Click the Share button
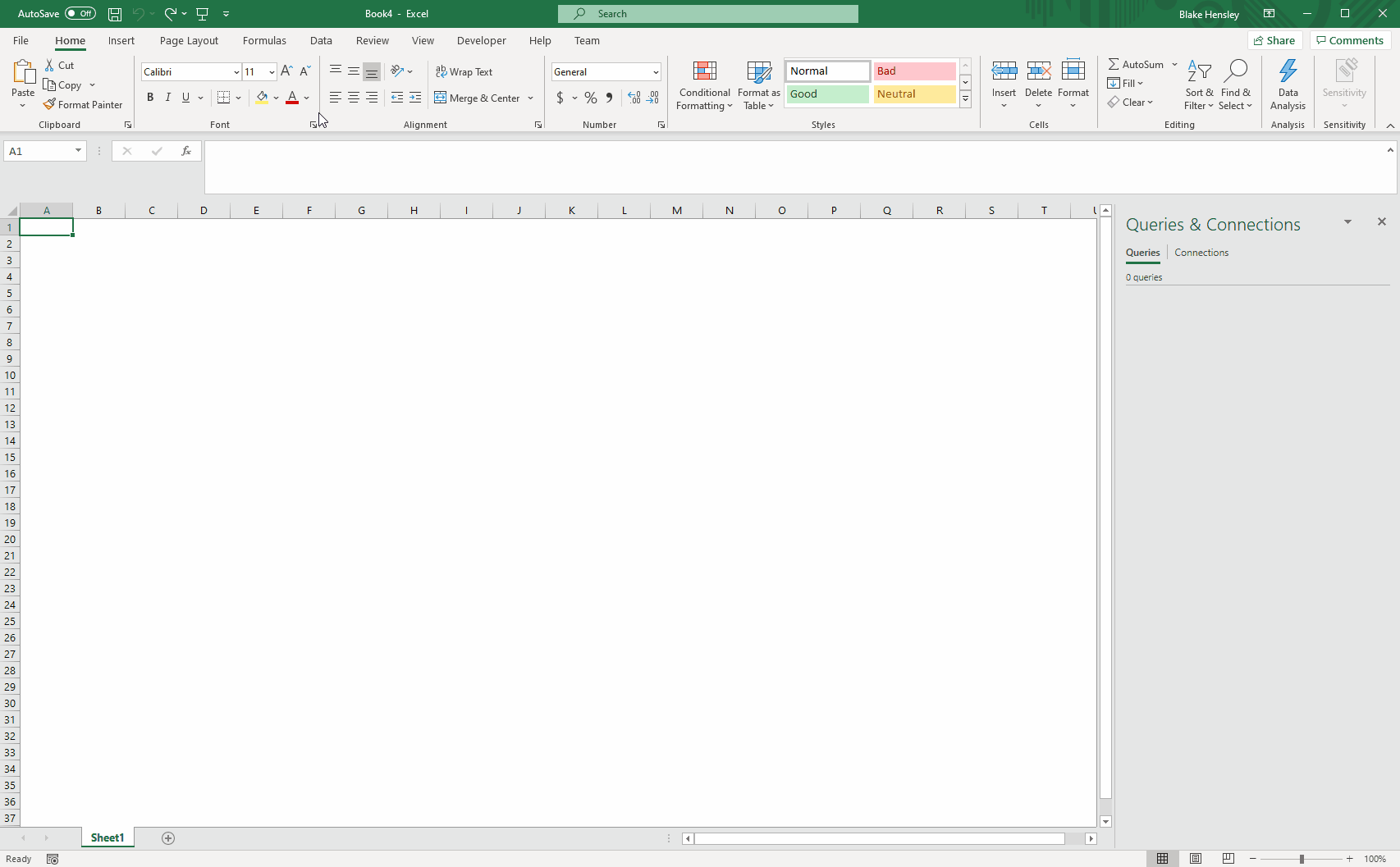This screenshot has width=1400, height=867. pyautogui.click(x=1275, y=40)
